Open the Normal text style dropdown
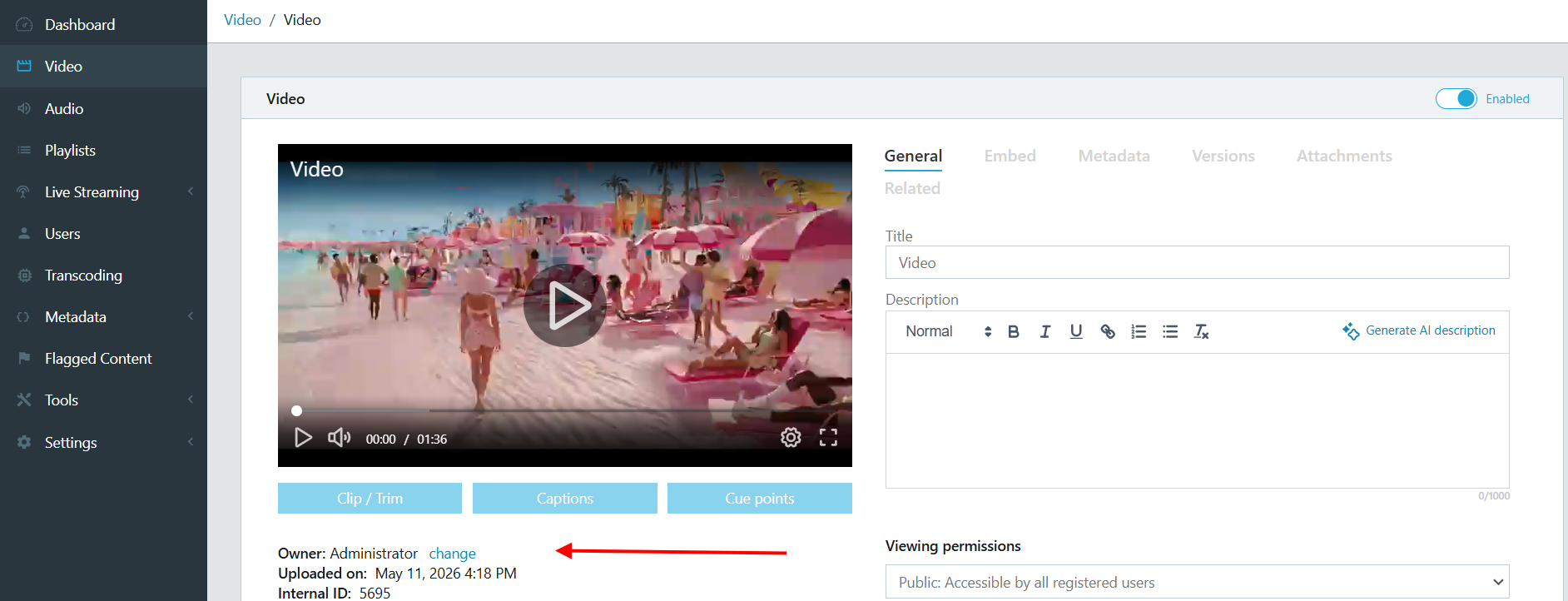Screen dimensions: 1568x601 click(x=947, y=331)
